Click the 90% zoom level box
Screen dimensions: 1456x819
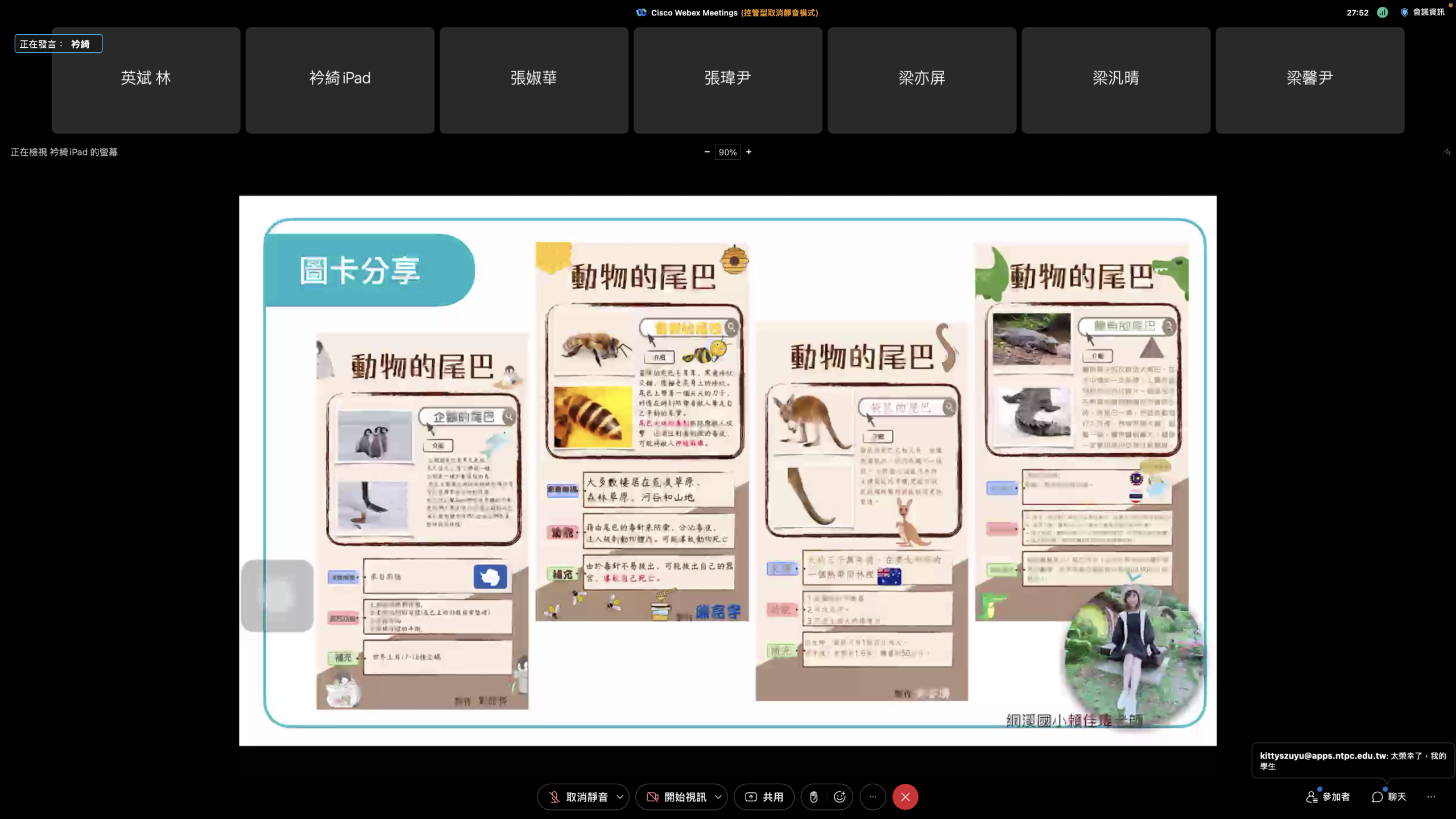[727, 152]
